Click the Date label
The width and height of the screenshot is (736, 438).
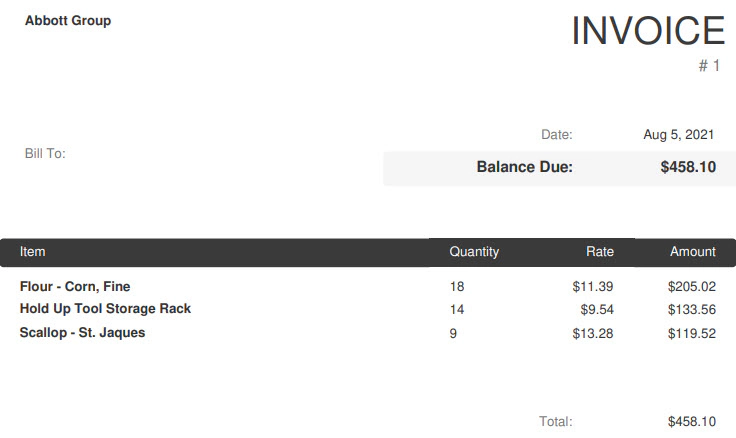pyautogui.click(x=557, y=135)
